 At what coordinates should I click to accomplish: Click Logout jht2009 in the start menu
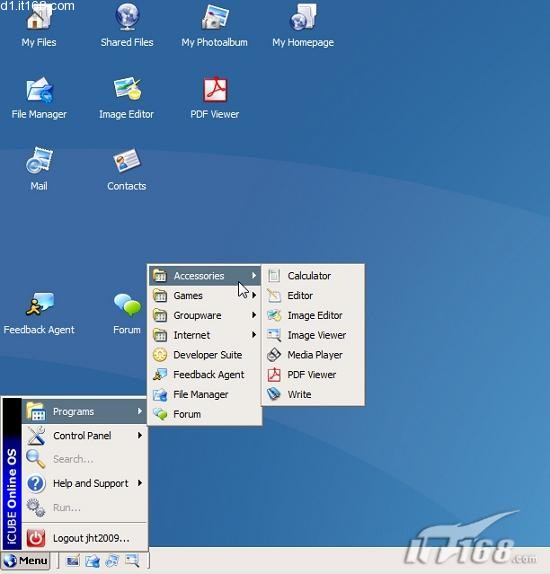click(85, 538)
